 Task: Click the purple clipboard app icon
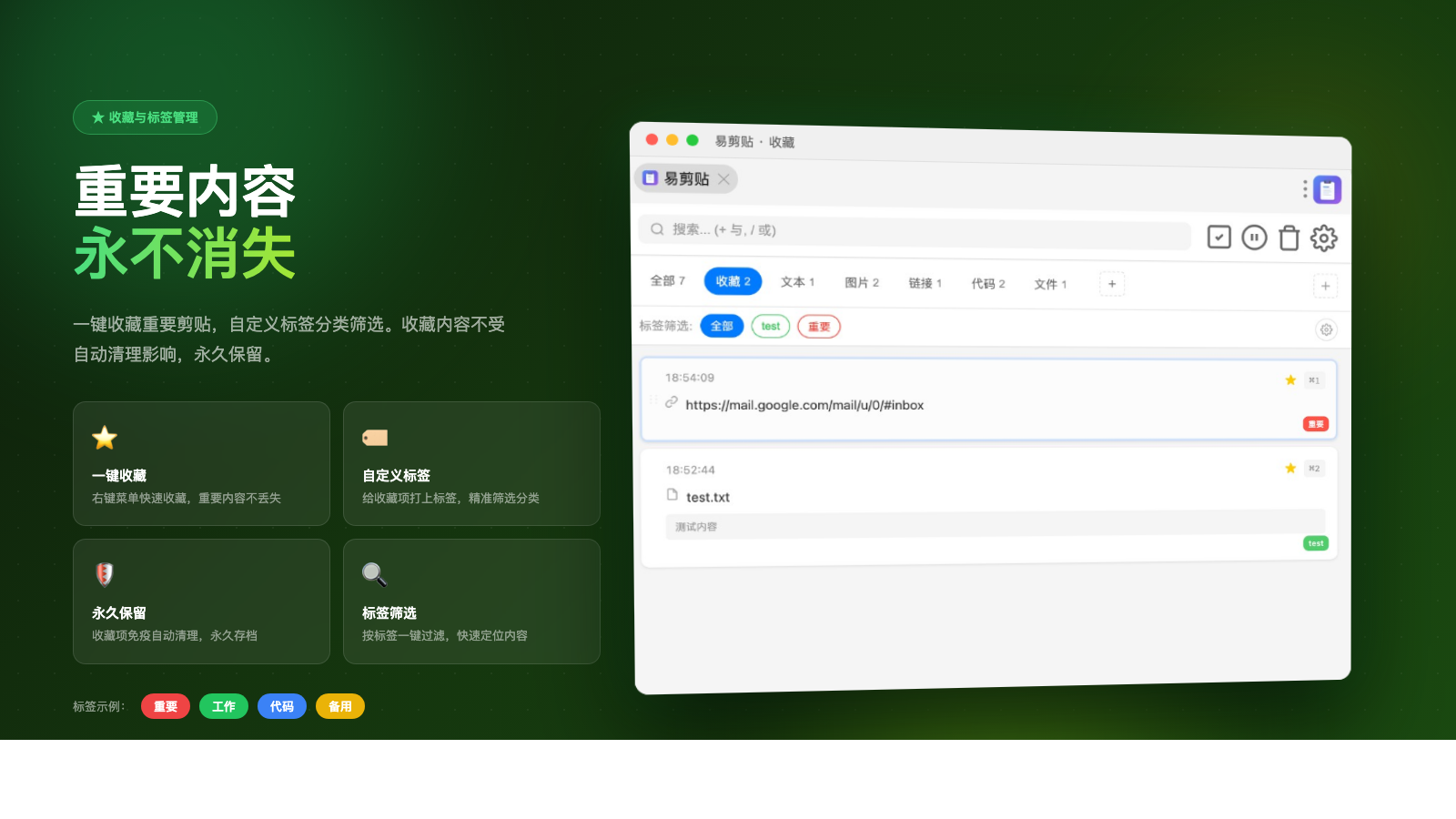(1327, 189)
